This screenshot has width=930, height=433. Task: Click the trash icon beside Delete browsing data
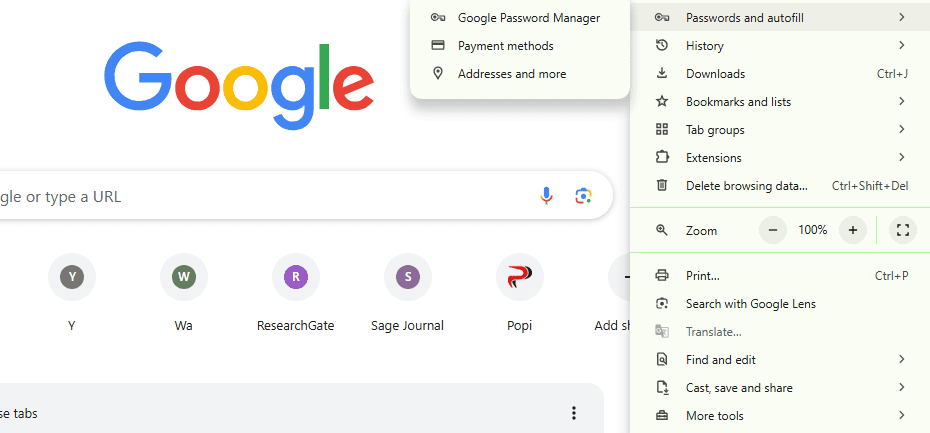662,185
